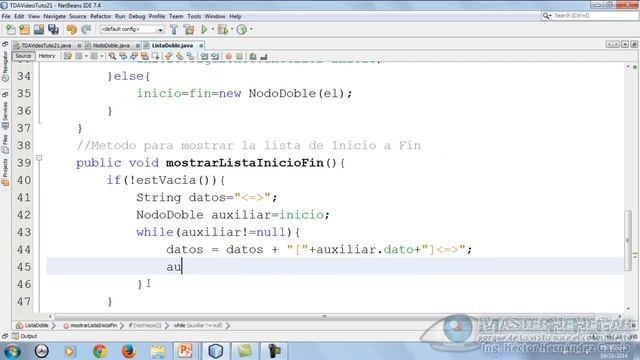The width and height of the screenshot is (640, 360).
Task: Click the Uncomment icon in editor toolbar
Action: click(264, 56)
